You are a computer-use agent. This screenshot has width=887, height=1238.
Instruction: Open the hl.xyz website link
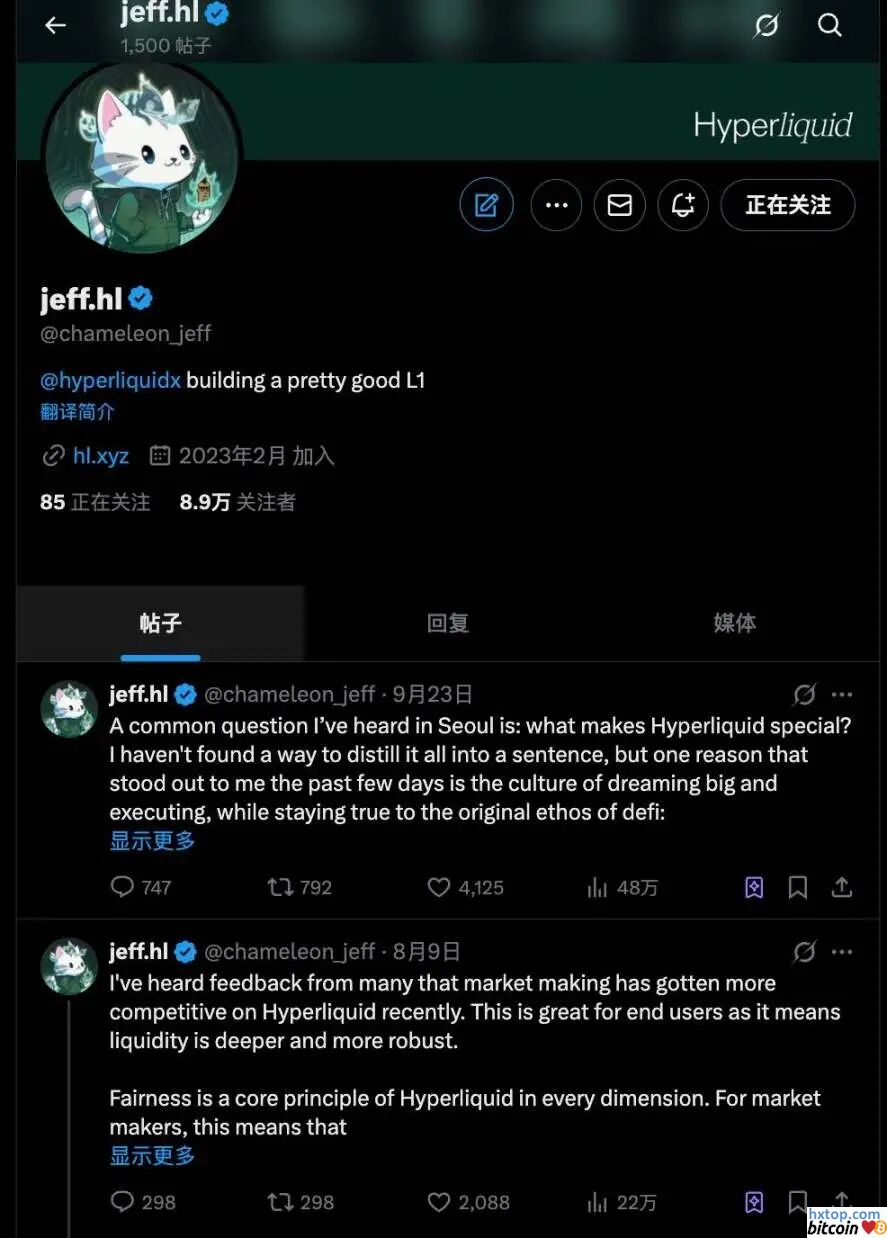click(x=100, y=456)
